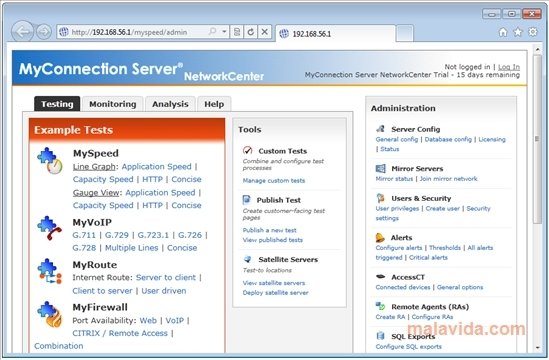Click the compatibility view icon in address bar
This screenshot has width=549, height=360.
[237, 32]
